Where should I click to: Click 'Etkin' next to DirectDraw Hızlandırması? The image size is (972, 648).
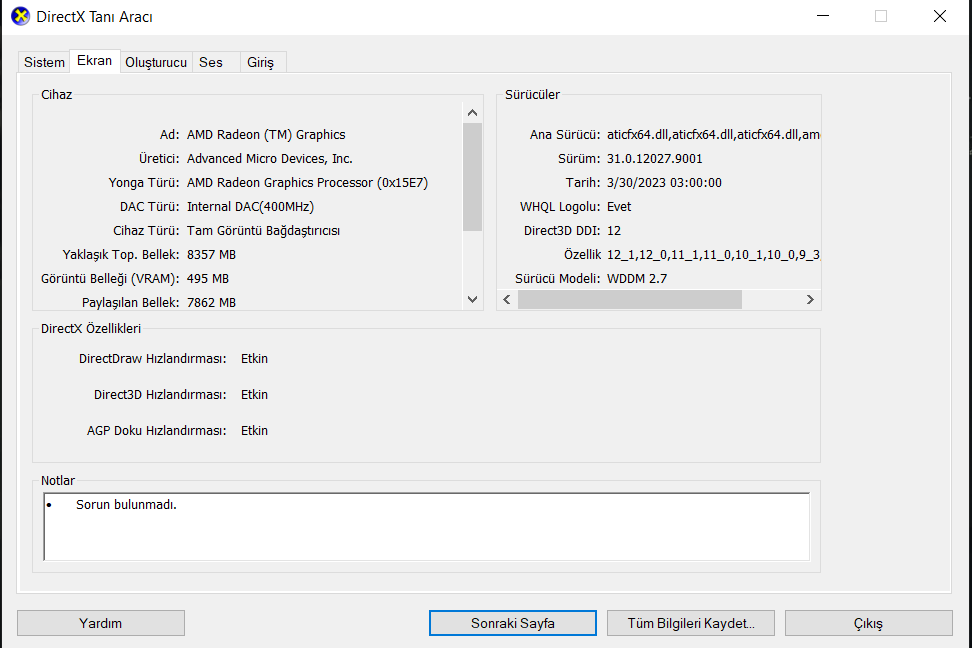pyautogui.click(x=254, y=358)
